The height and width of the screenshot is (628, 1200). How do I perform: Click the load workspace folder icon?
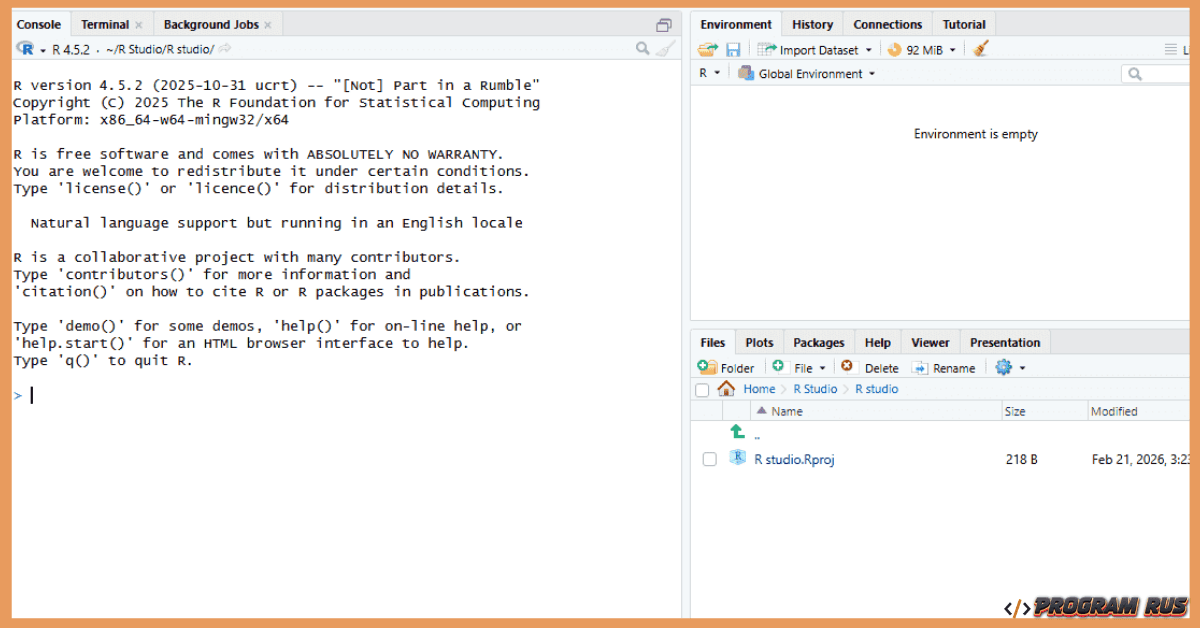tap(708, 49)
